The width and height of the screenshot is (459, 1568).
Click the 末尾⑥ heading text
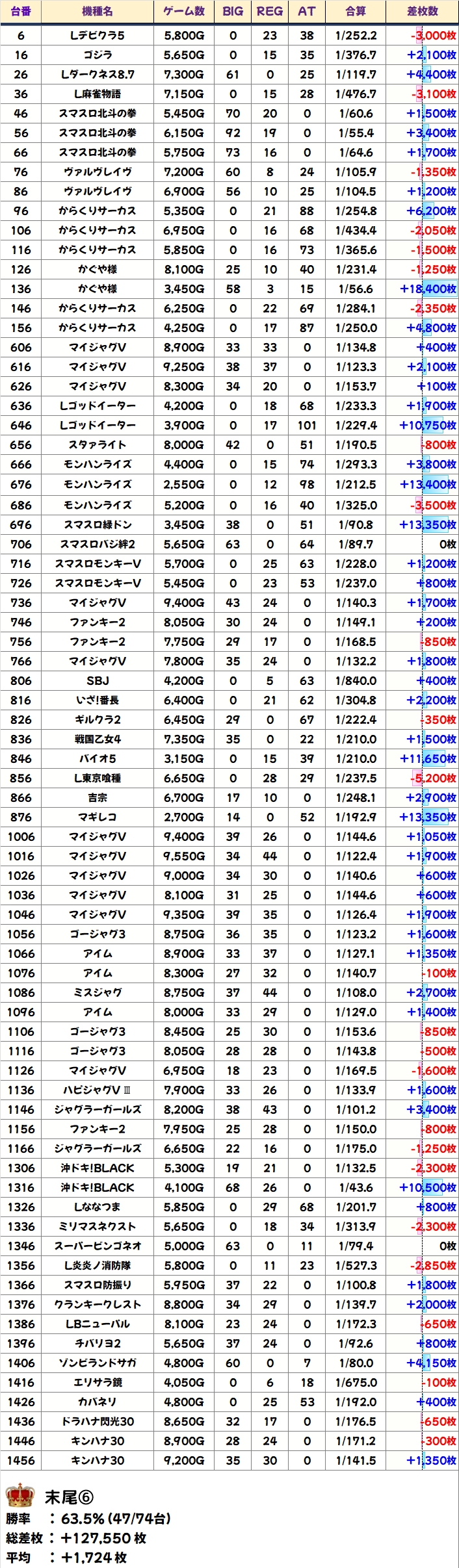[x=69, y=1497]
